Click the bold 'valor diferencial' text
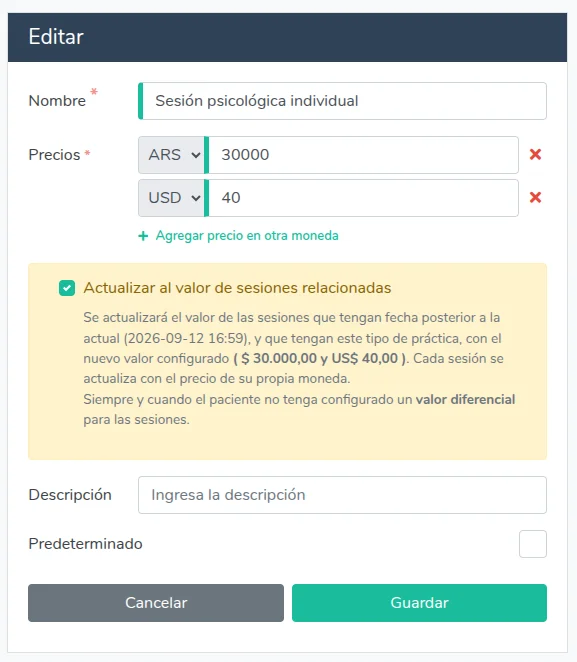The image size is (577, 662). click(465, 399)
